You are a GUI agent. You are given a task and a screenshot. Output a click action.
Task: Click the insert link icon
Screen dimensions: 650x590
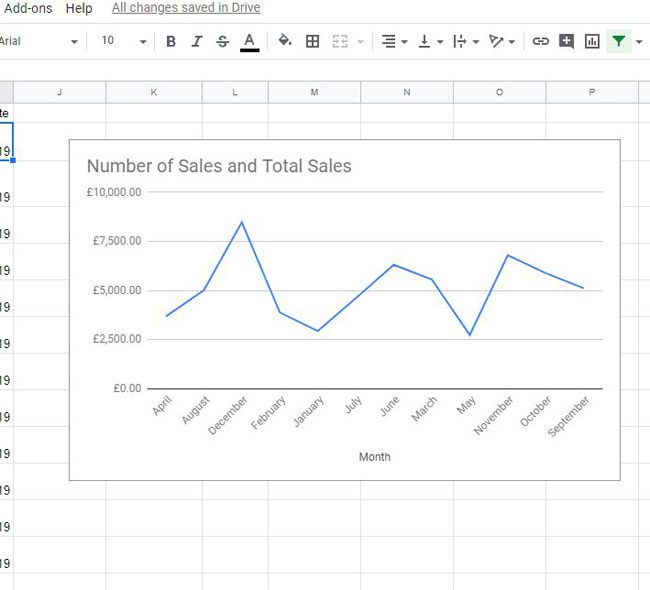point(540,41)
